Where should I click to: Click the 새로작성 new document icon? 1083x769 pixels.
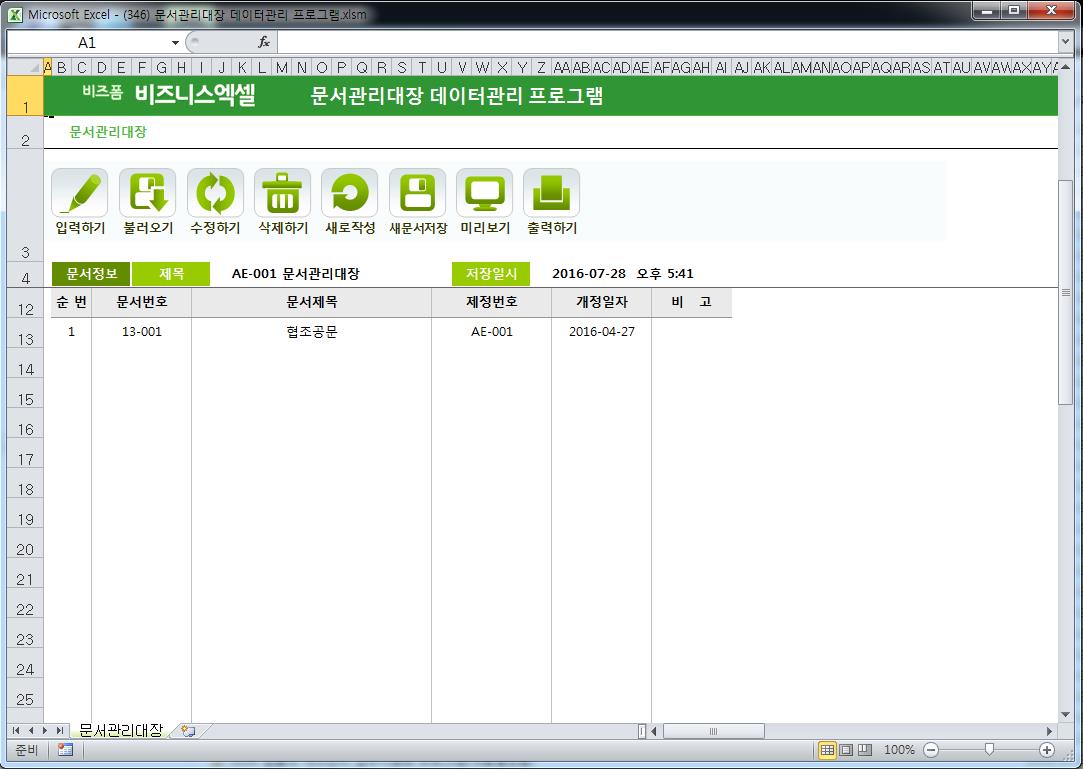(349, 193)
